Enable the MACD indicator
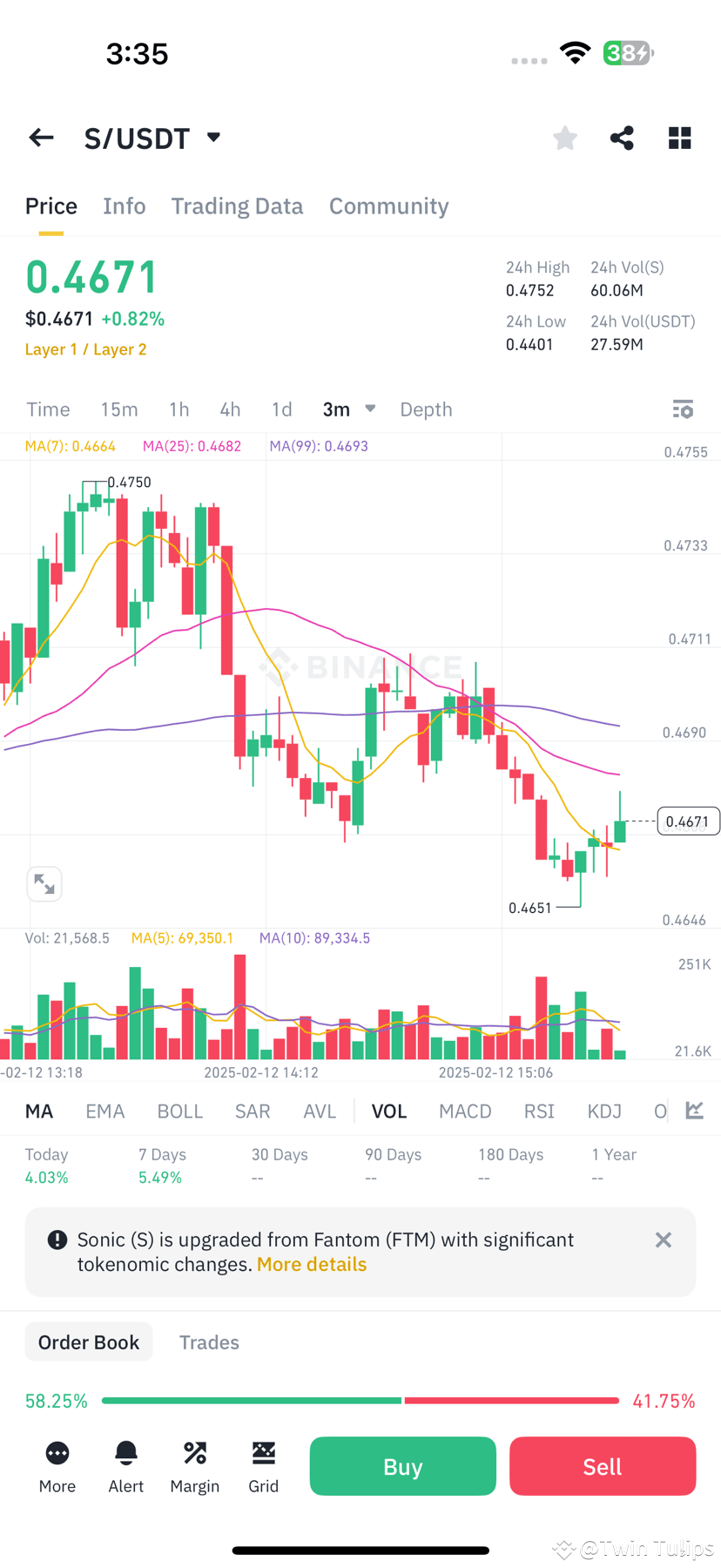 (465, 1111)
